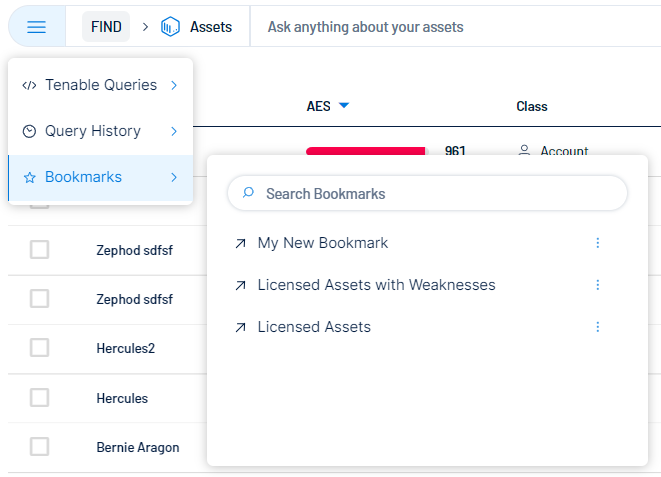
Task: Toggle AES column sort arrow
Action: [344, 106]
